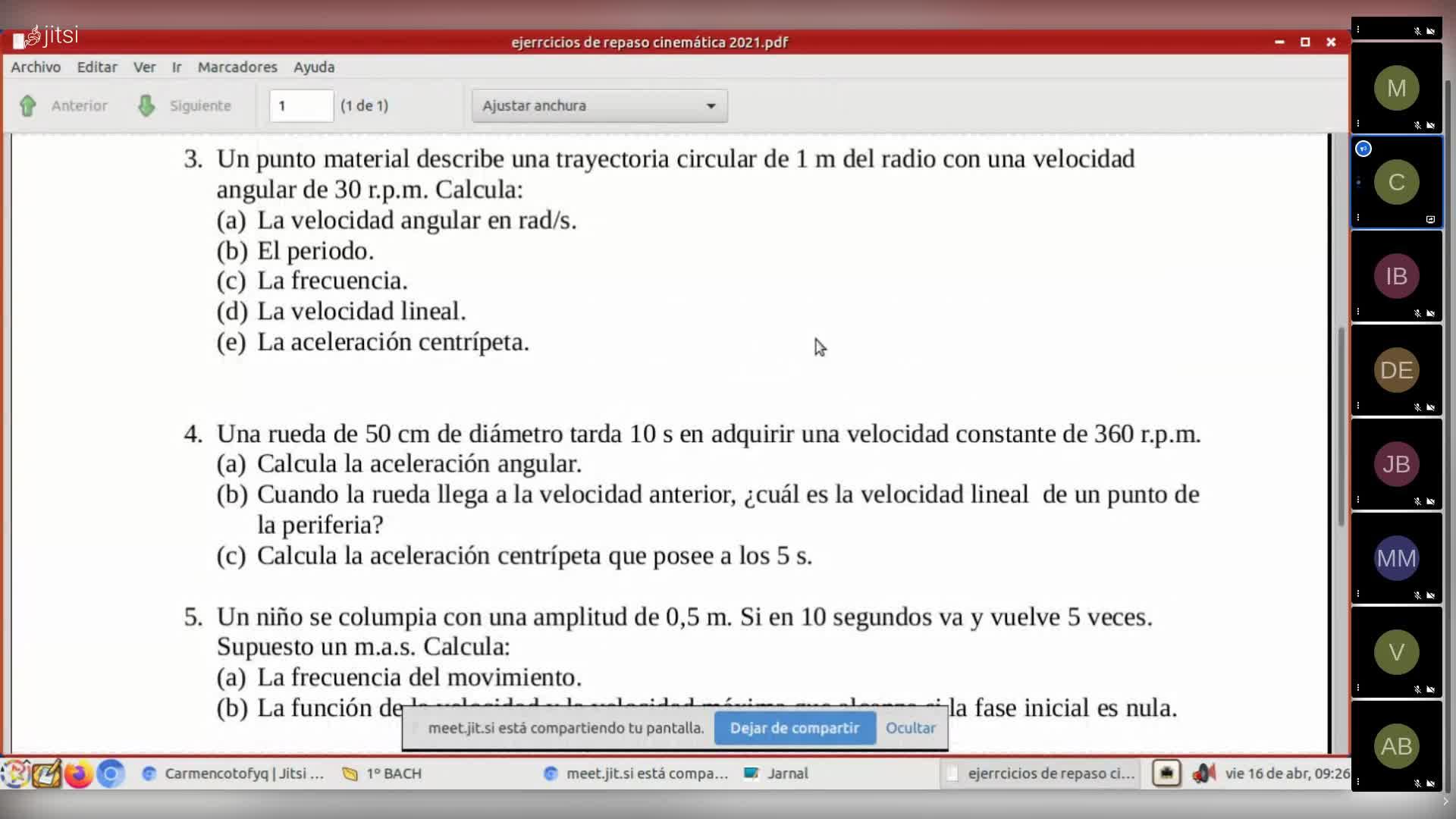Click participant C's dominant speaker icon
This screenshot has width=1456, height=819.
click(x=1363, y=149)
